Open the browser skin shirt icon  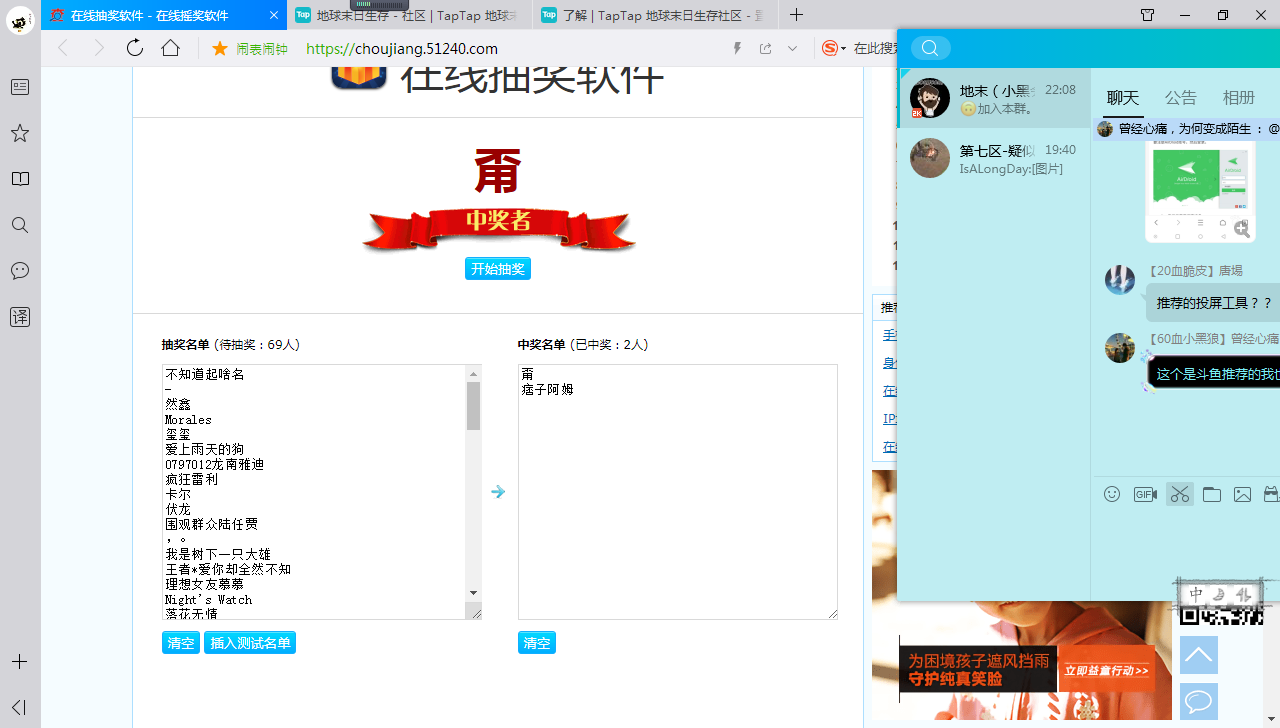pyautogui.click(x=1148, y=15)
